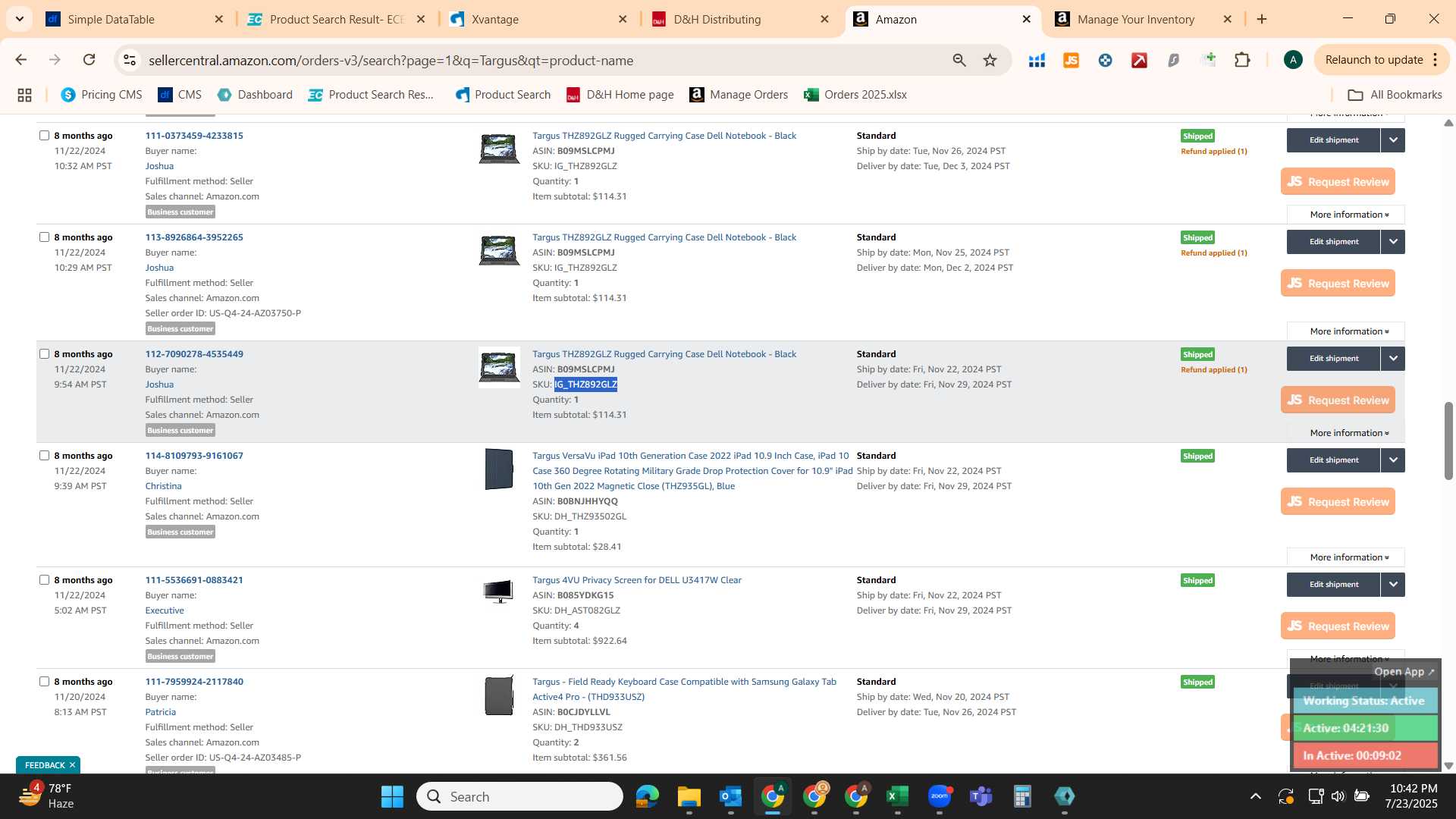Viewport: 1456px width, 819px height.
Task: Expand More information for order 113-8926864-3952265
Action: [1346, 331]
